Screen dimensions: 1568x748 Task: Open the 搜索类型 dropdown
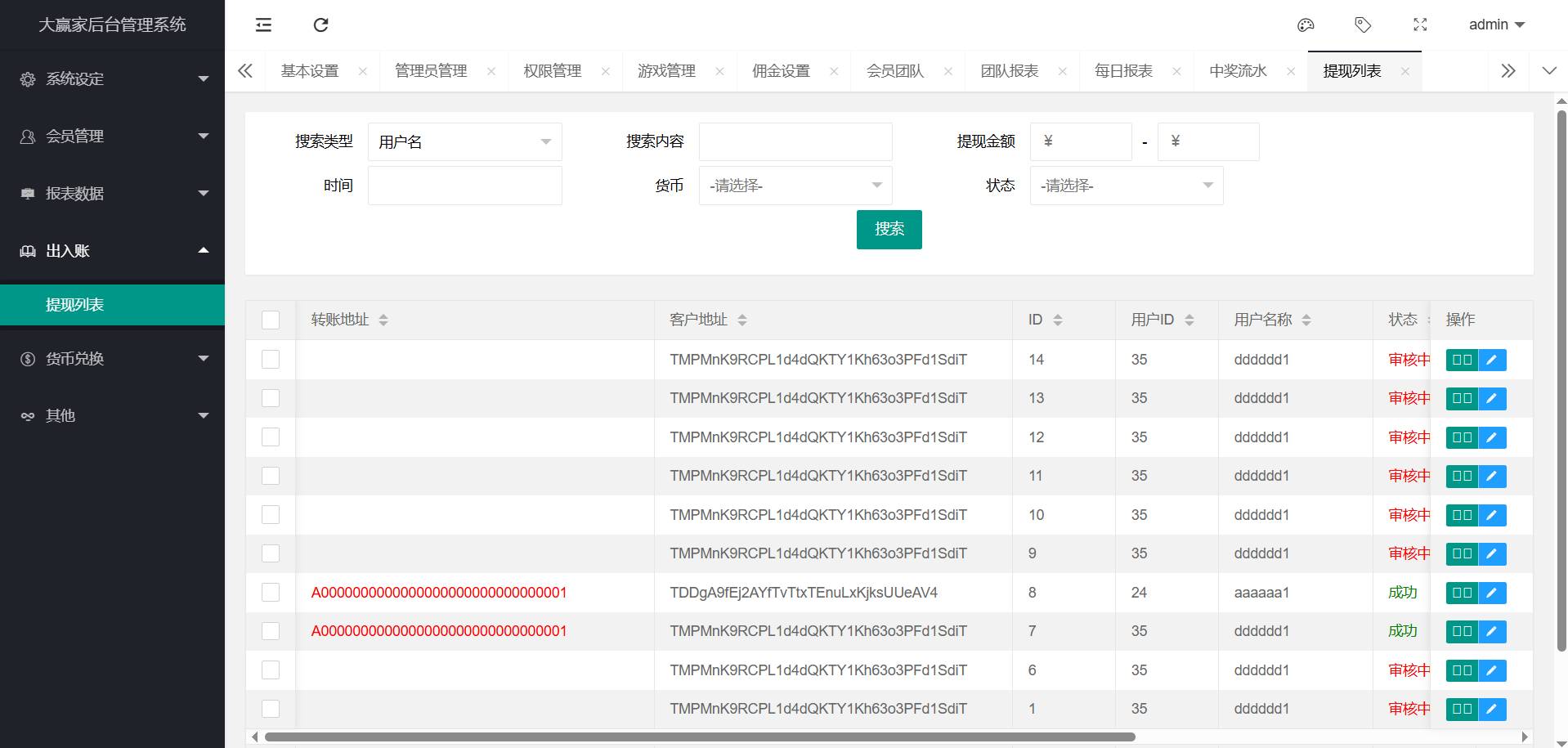464,141
